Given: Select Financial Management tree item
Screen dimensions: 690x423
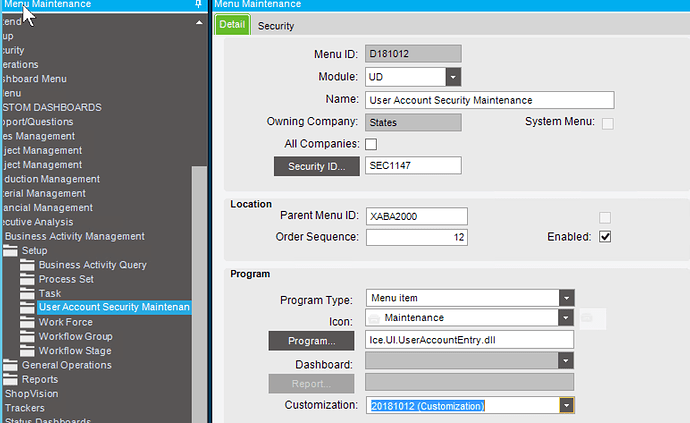Looking at the screenshot, I should [47, 208].
